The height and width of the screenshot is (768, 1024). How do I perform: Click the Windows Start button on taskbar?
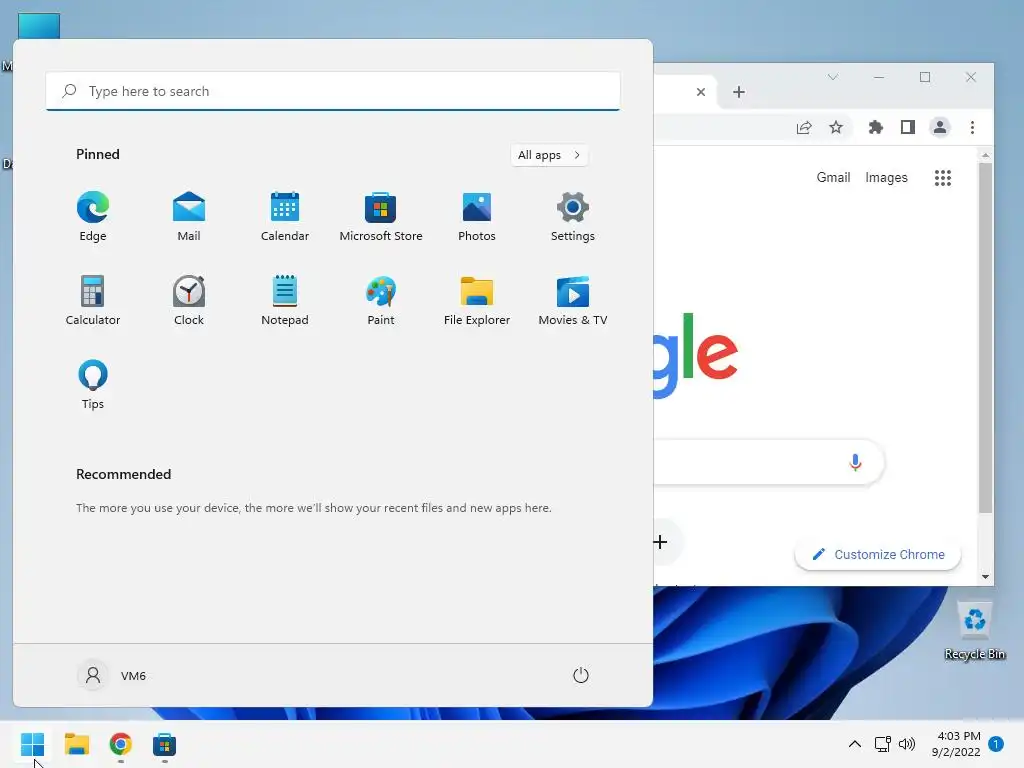click(33, 744)
